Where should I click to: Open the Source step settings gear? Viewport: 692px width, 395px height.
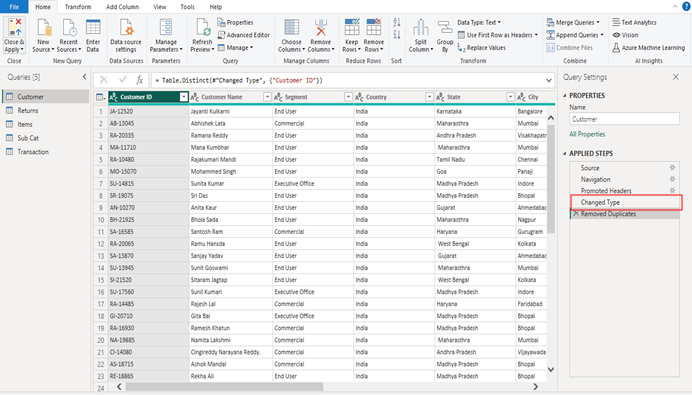(x=672, y=168)
